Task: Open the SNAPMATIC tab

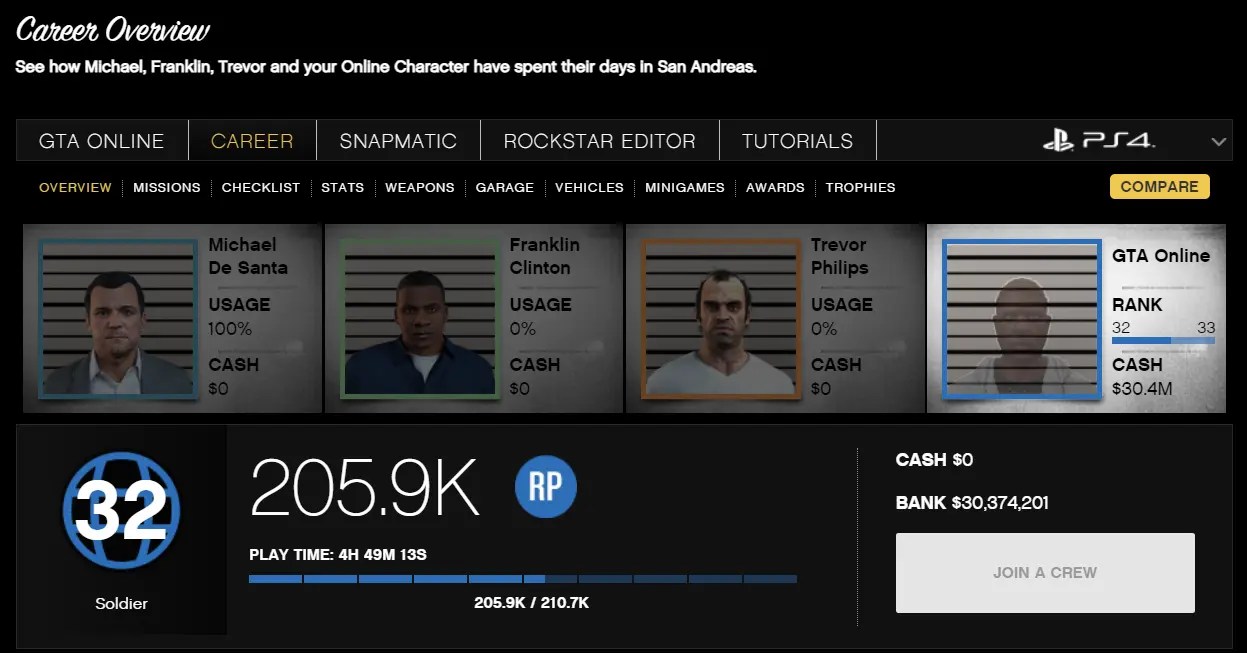Action: 398,140
